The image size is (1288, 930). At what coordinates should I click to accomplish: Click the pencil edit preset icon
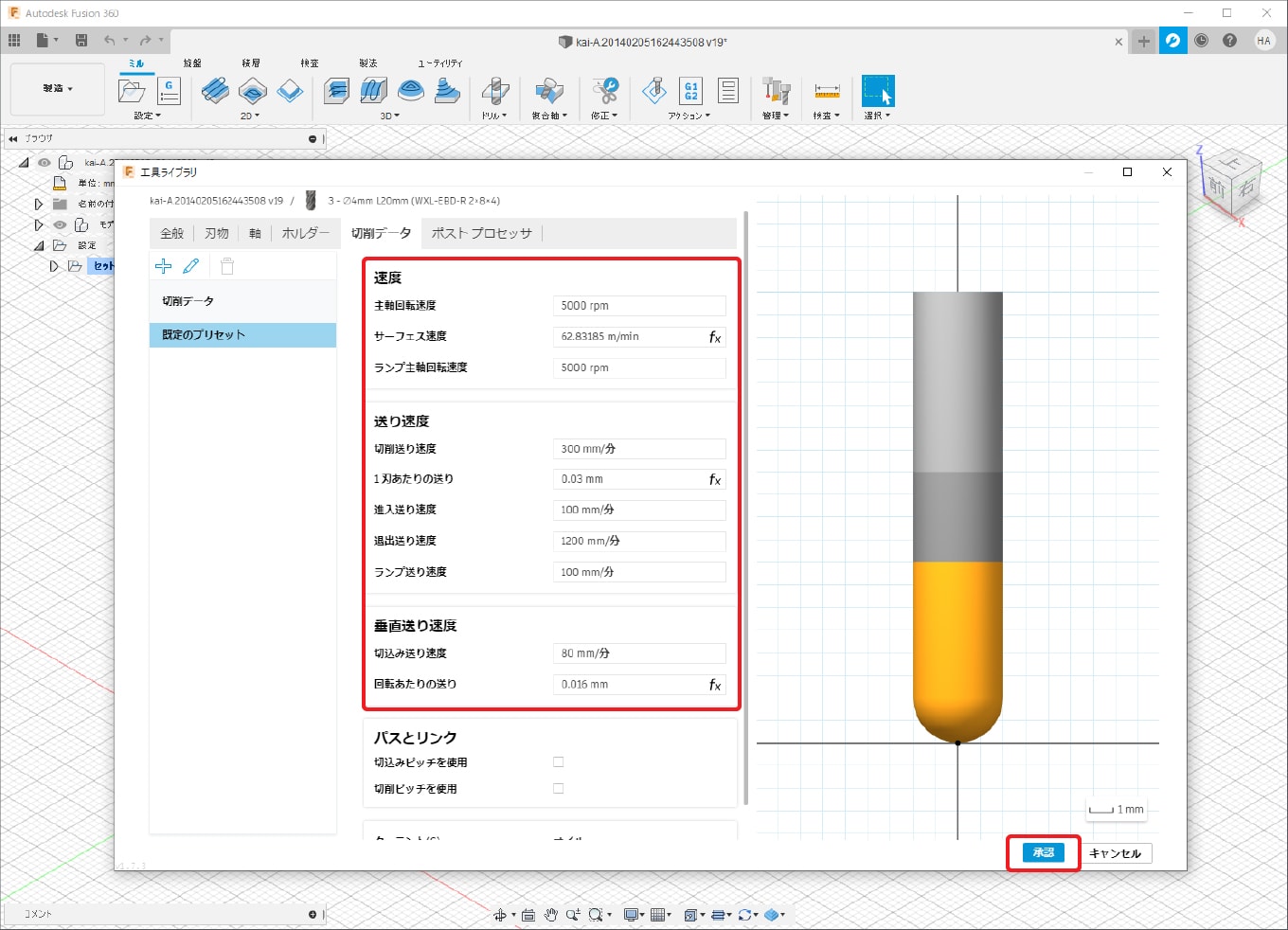(191, 266)
